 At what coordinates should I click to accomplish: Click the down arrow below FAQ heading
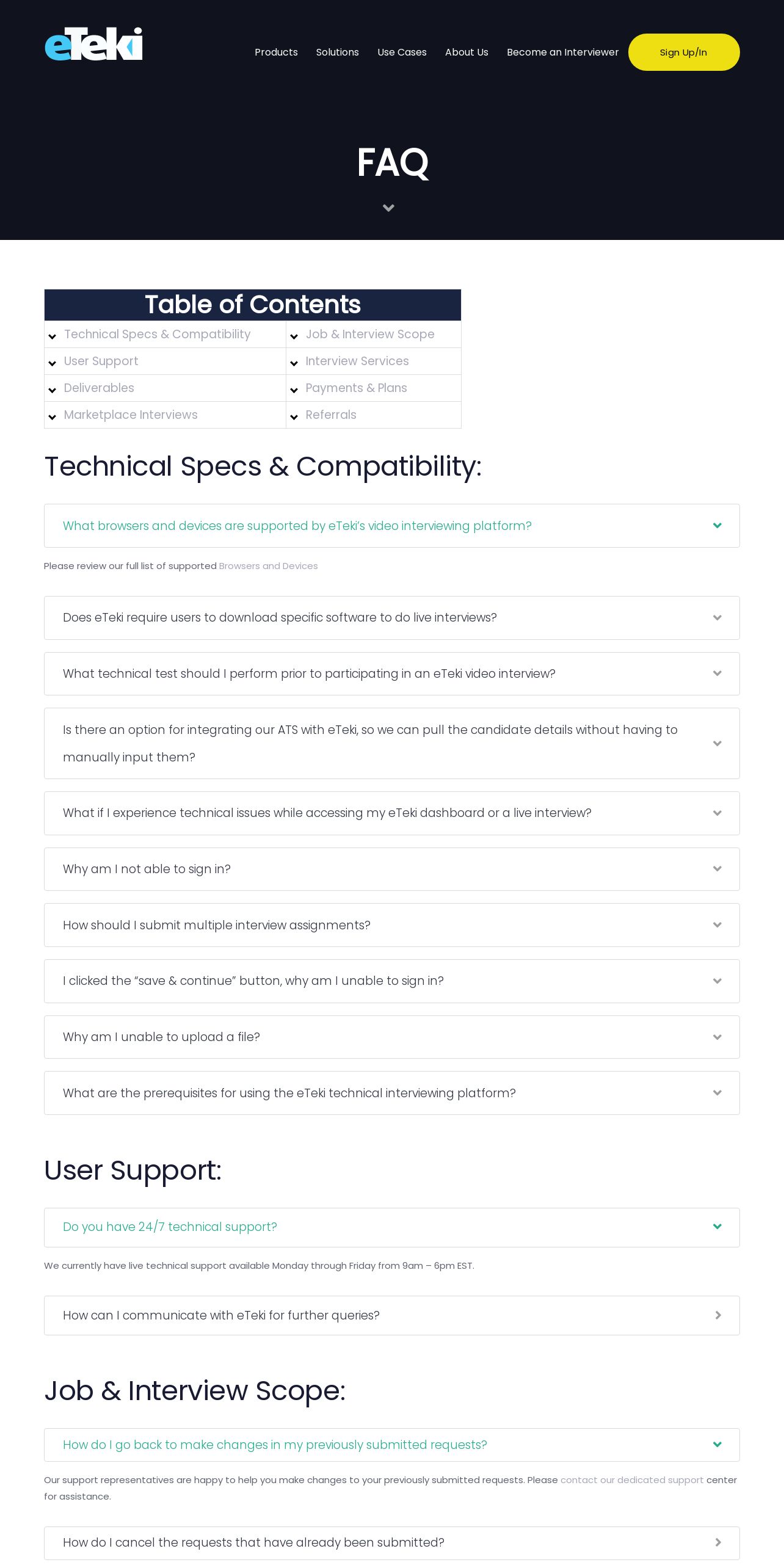[388, 208]
